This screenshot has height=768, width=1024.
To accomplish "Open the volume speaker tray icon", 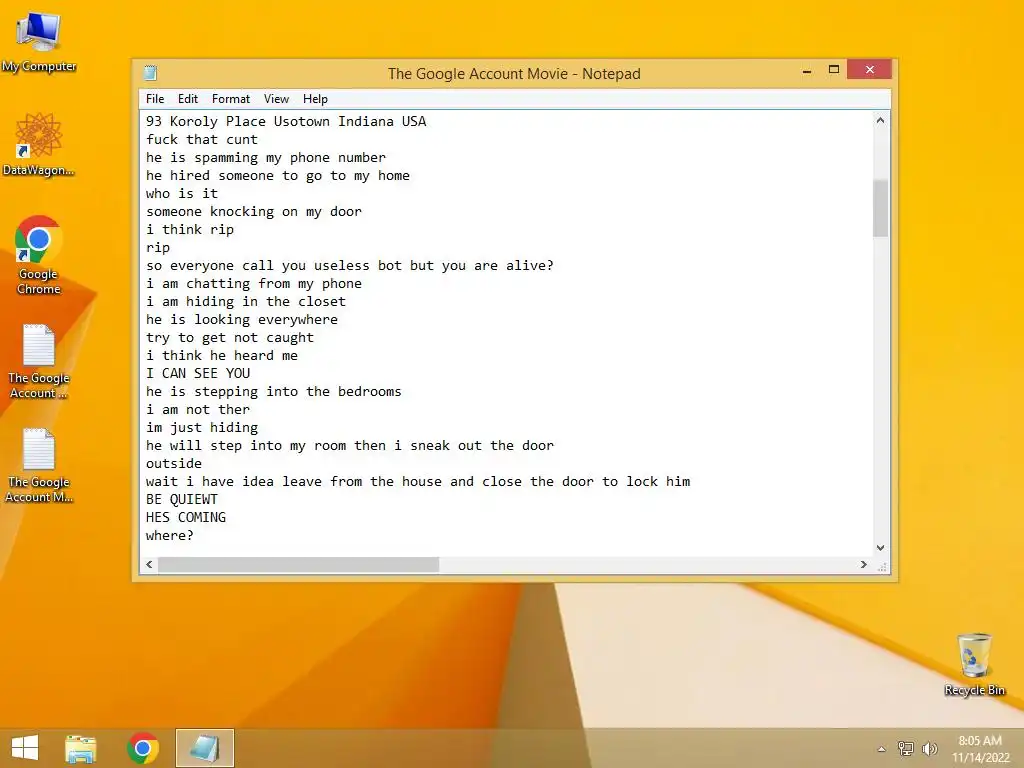I will point(929,749).
